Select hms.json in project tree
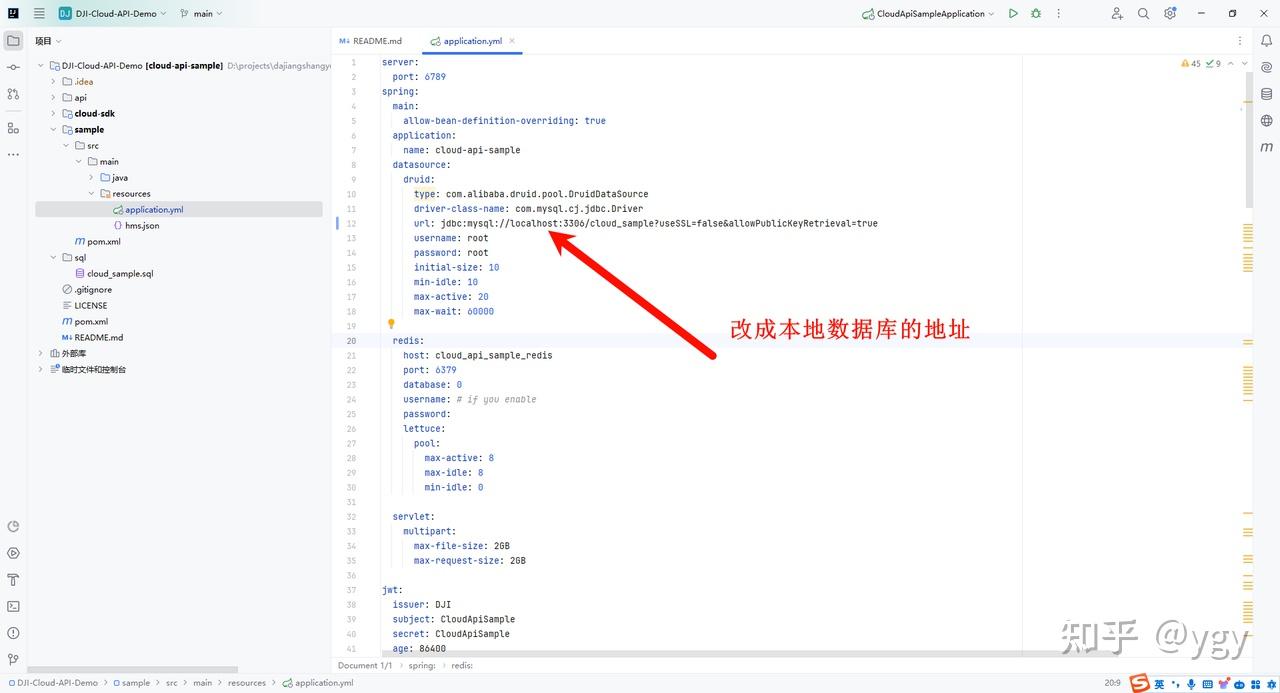The width and height of the screenshot is (1280, 693). click(x=135, y=226)
